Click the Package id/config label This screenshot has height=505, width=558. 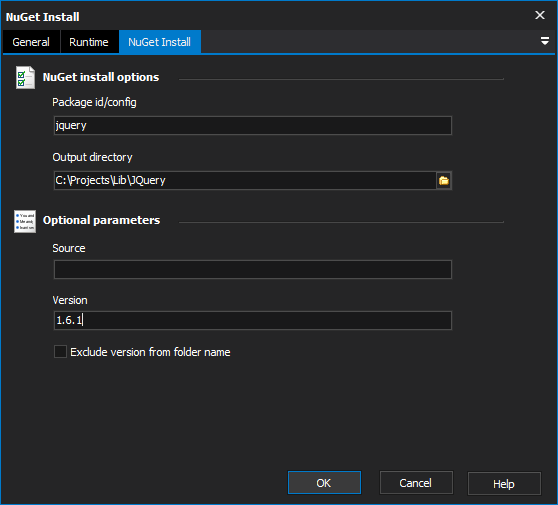[x=94, y=102]
